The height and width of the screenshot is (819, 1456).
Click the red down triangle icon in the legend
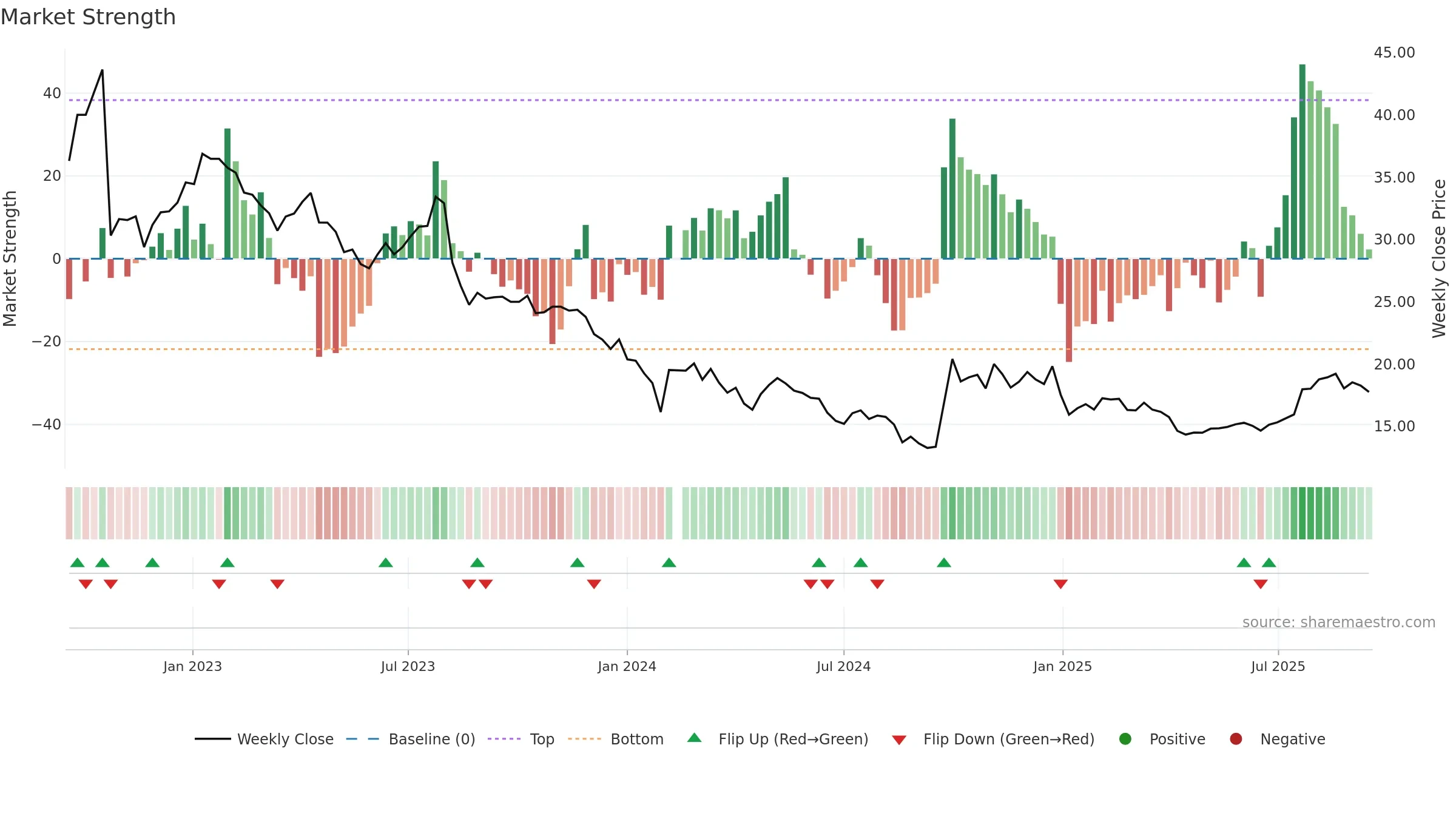(x=900, y=740)
